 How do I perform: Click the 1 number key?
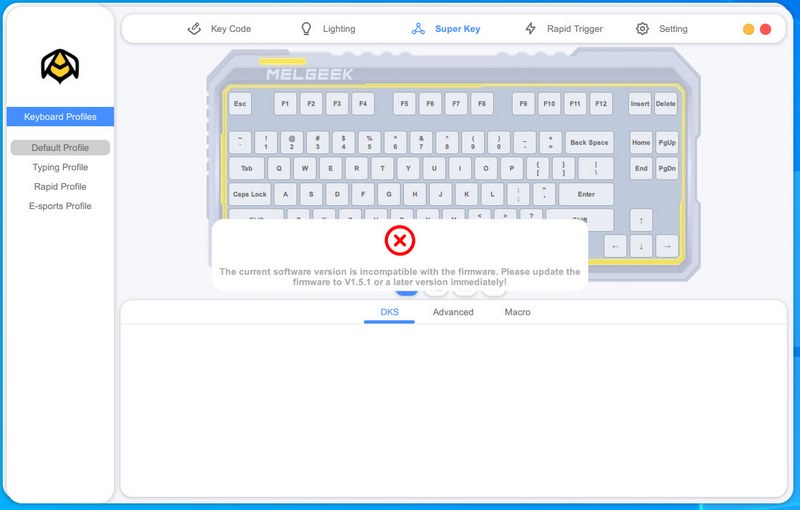tap(266, 142)
